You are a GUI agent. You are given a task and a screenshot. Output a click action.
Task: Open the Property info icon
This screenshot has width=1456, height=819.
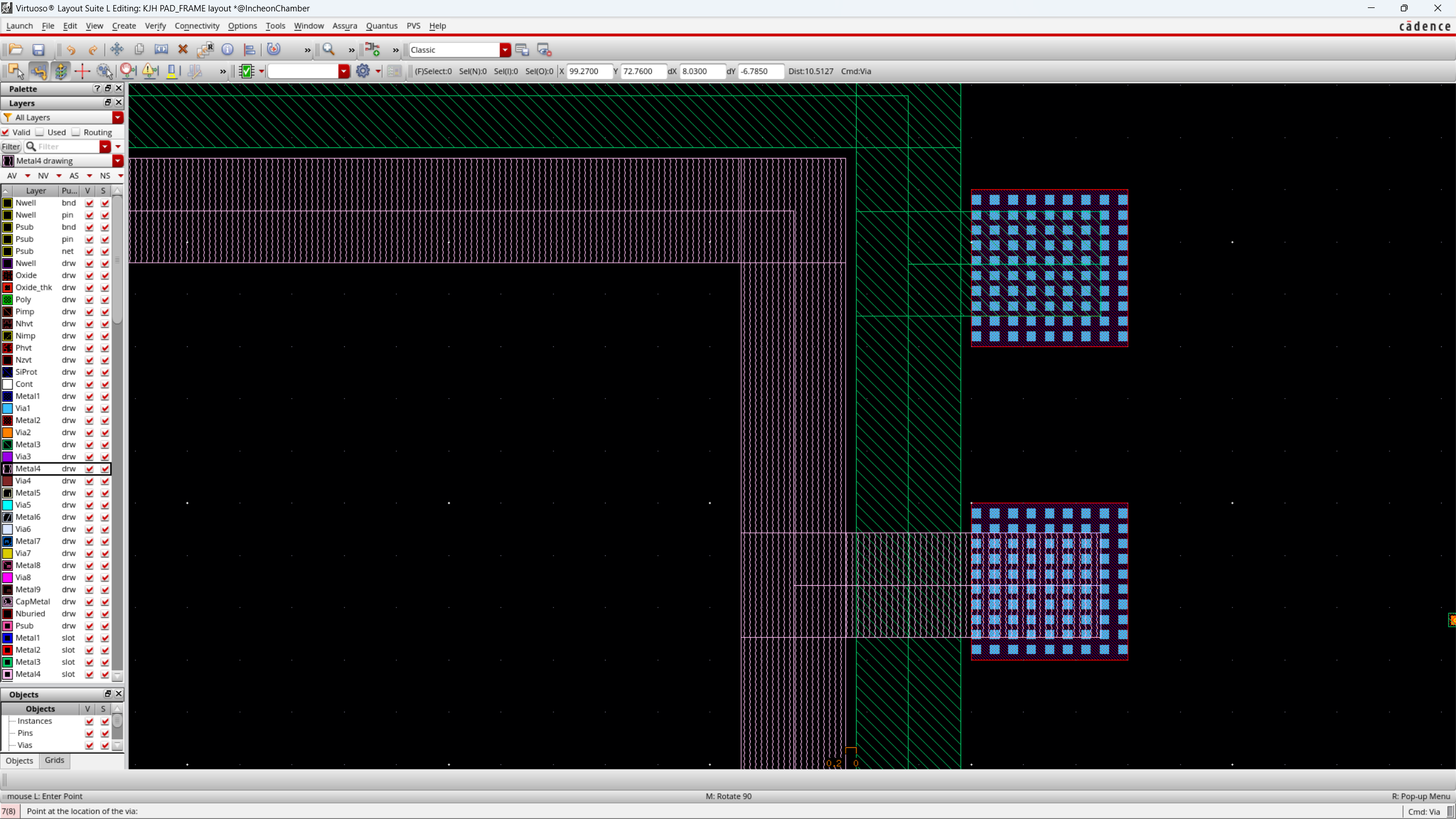(227, 49)
